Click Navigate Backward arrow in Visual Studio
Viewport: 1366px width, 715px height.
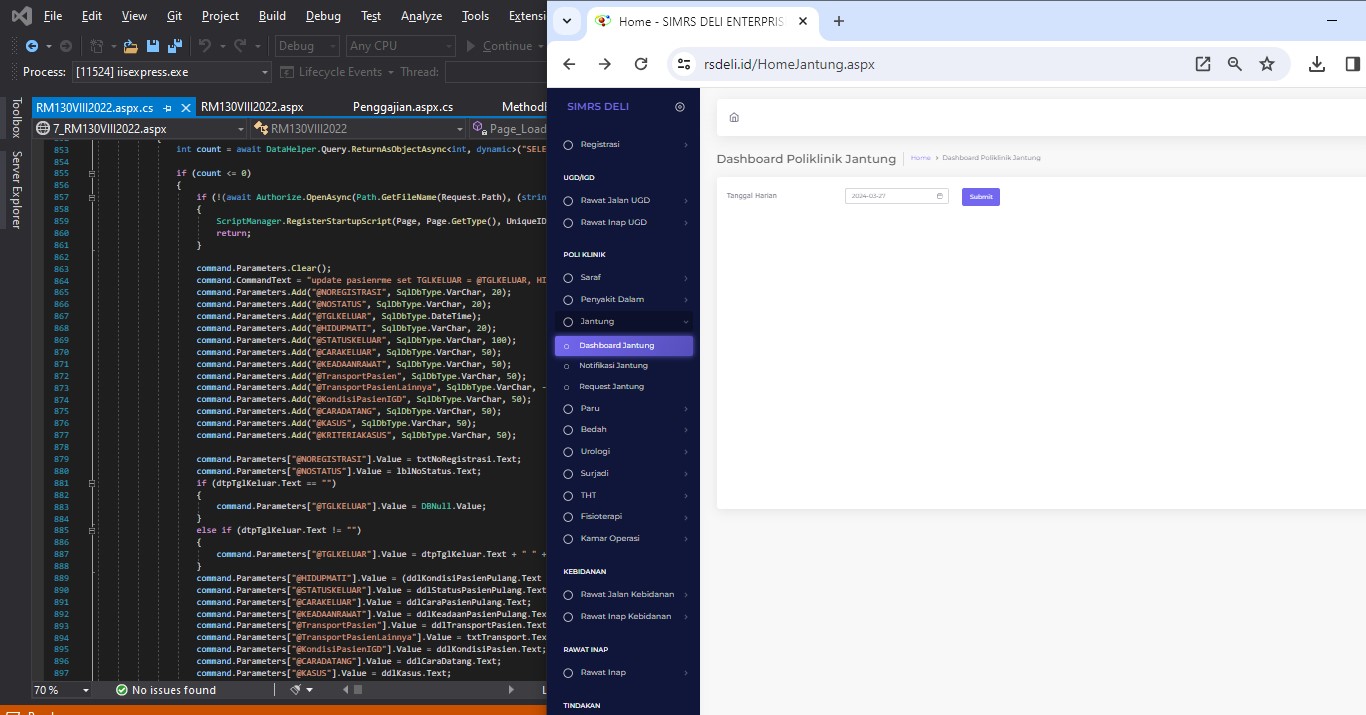(32, 46)
